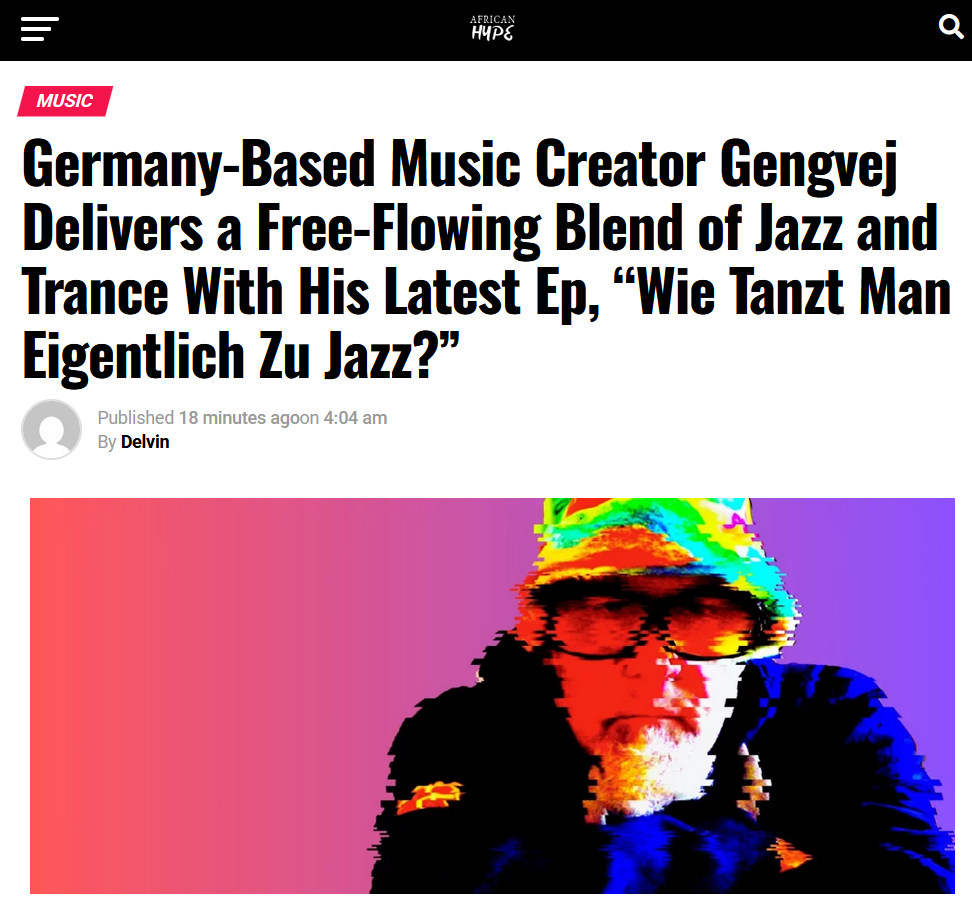The image size is (972, 897).
Task: Click author name Delvin
Action: [145, 442]
